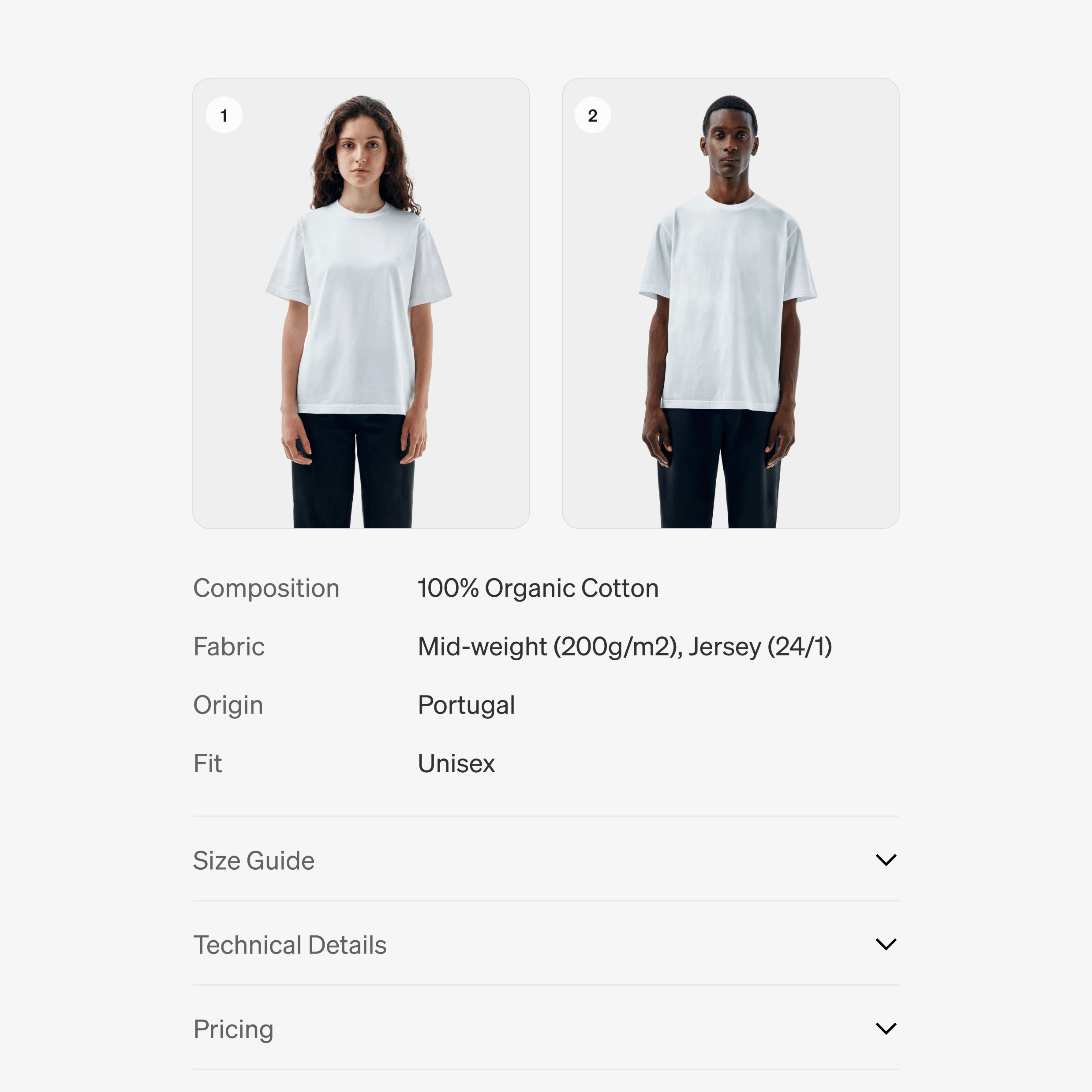View product photo of female model
1092x1092 pixels.
pos(361,303)
